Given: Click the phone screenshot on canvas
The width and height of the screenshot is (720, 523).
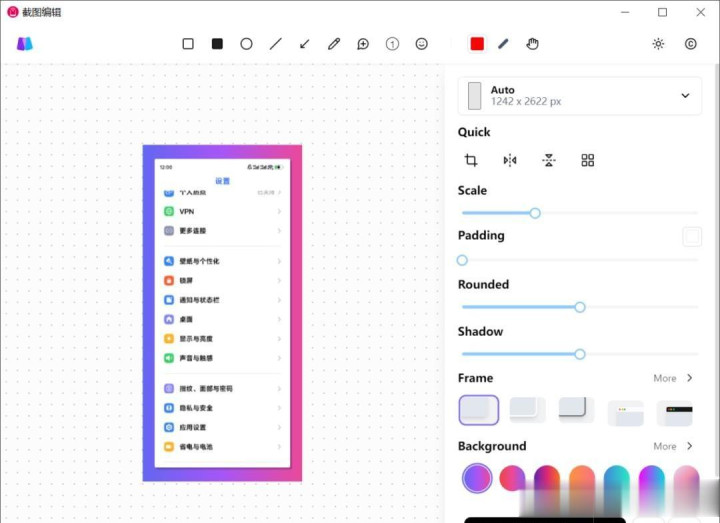Looking at the screenshot, I should 222,313.
